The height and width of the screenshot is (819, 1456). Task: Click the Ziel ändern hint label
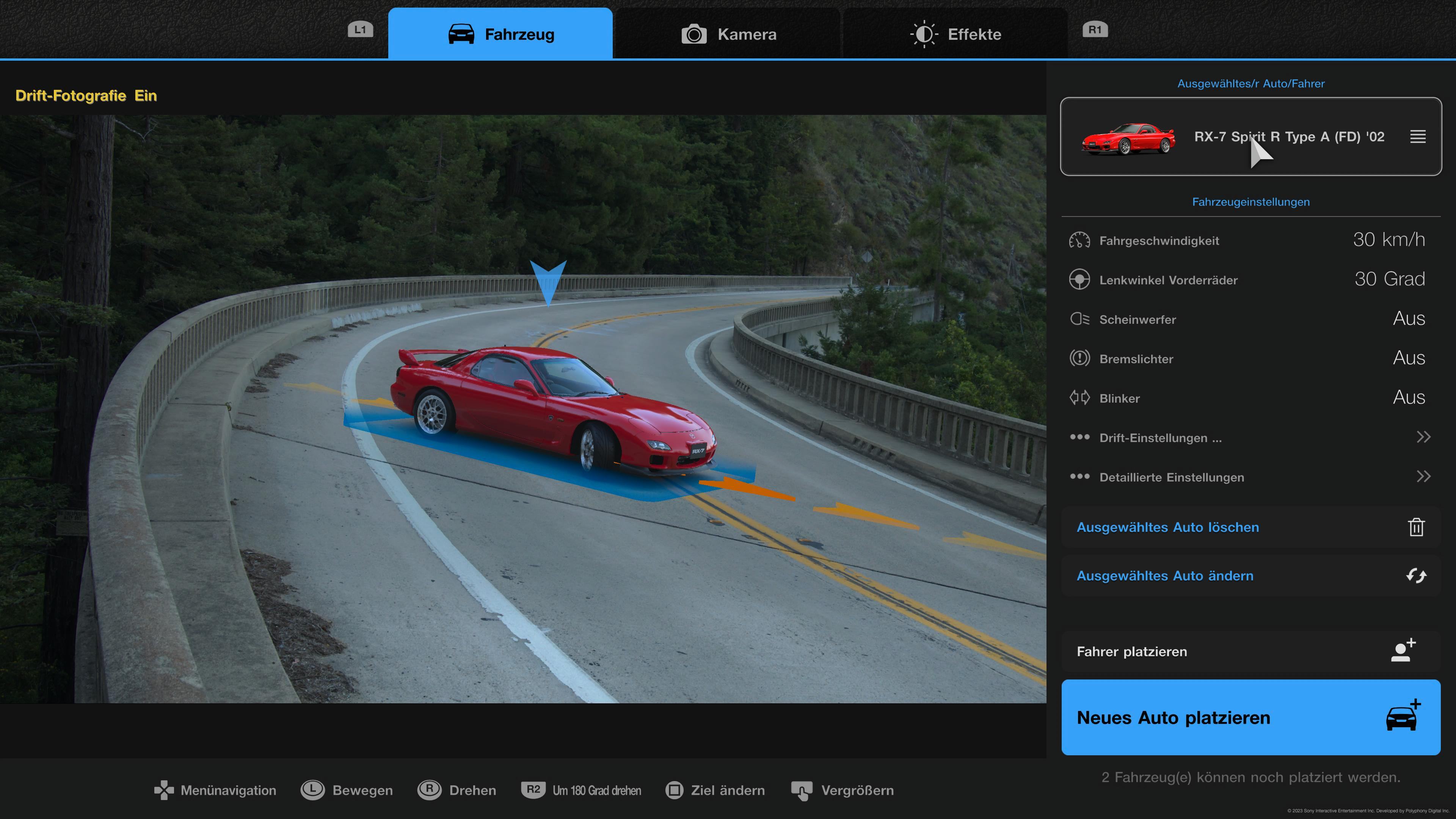[x=728, y=791]
